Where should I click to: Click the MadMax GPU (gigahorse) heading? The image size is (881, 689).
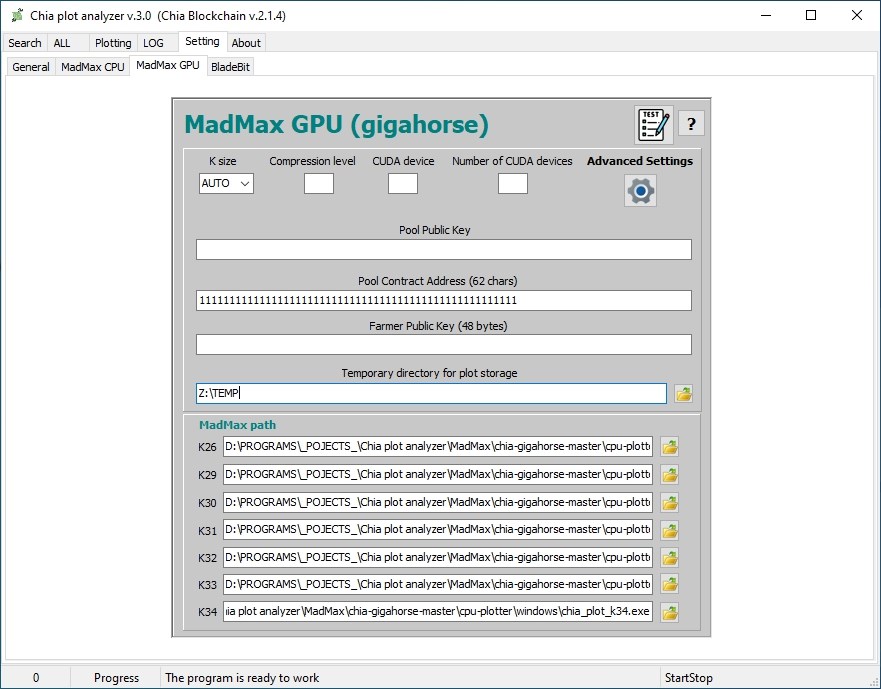(x=337, y=124)
